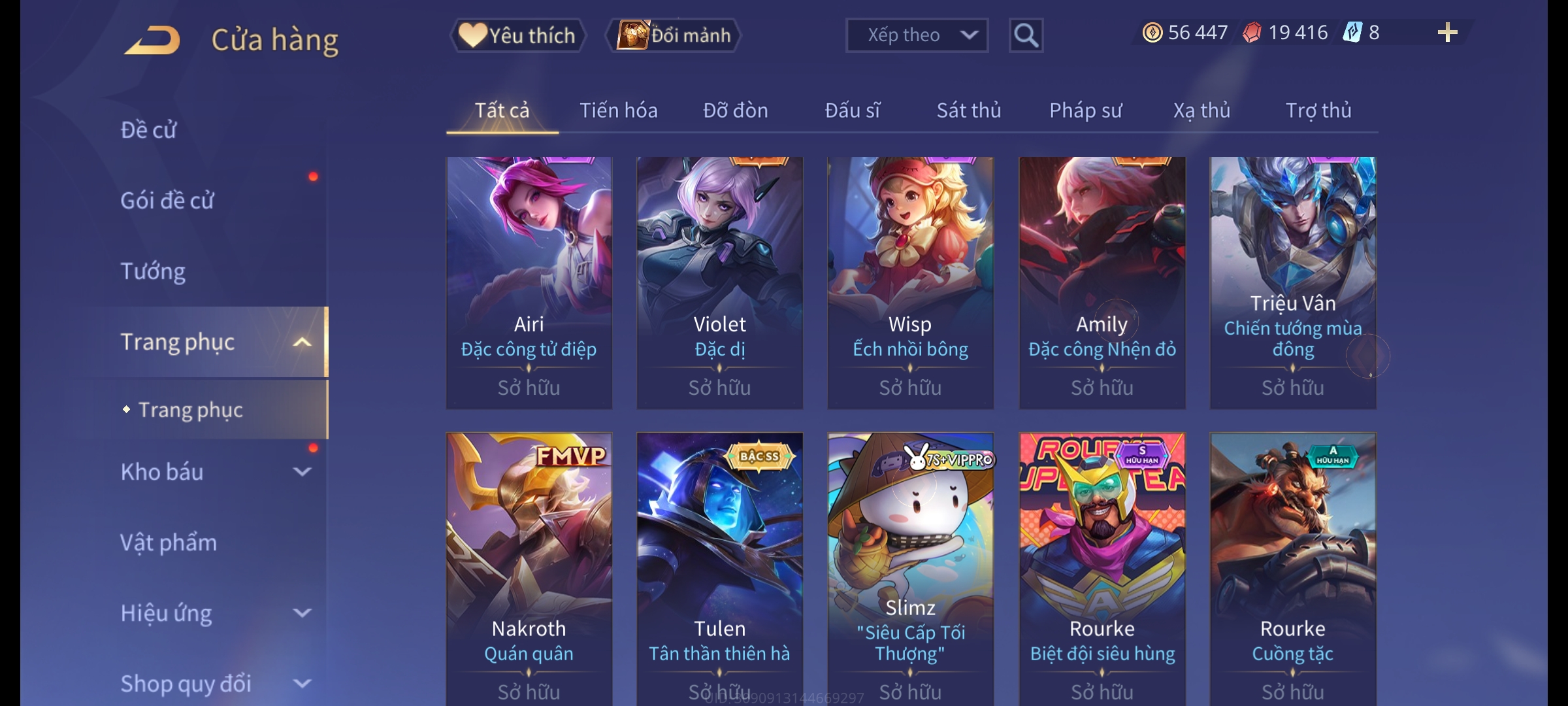This screenshot has height=706, width=1568.
Task: Open the Xếp theo sort dropdown
Action: click(x=917, y=35)
